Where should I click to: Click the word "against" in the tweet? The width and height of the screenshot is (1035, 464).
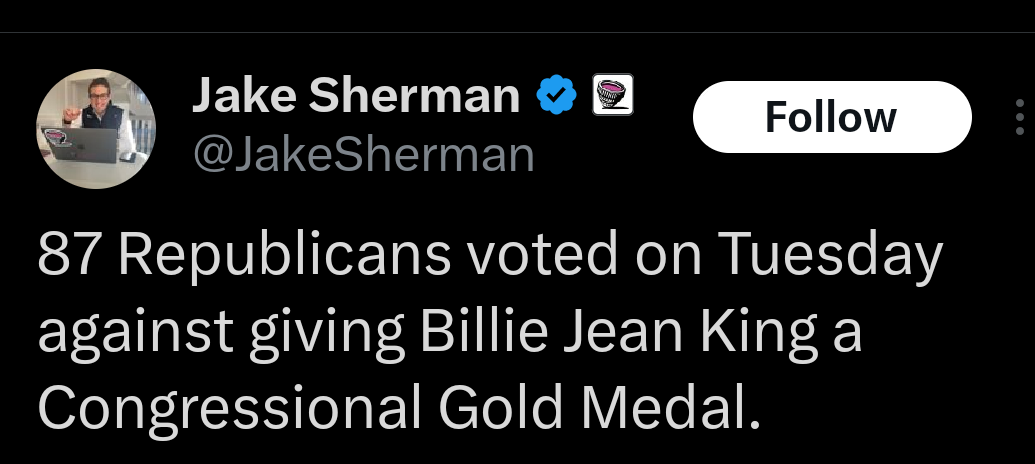point(135,330)
